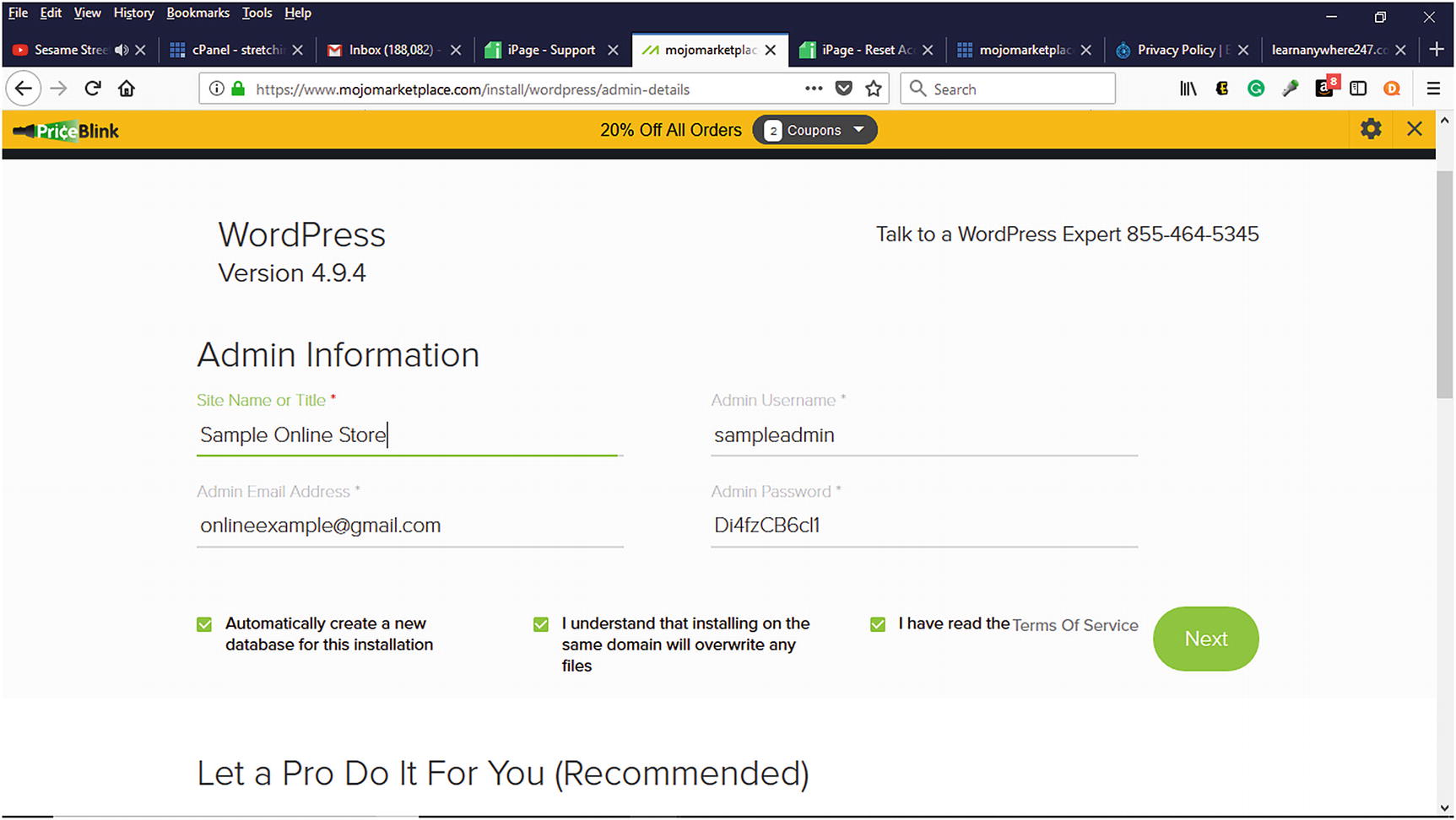Image resolution: width=1456 pixels, height=820 pixels.
Task: Open the Tools menu
Action: click(257, 13)
